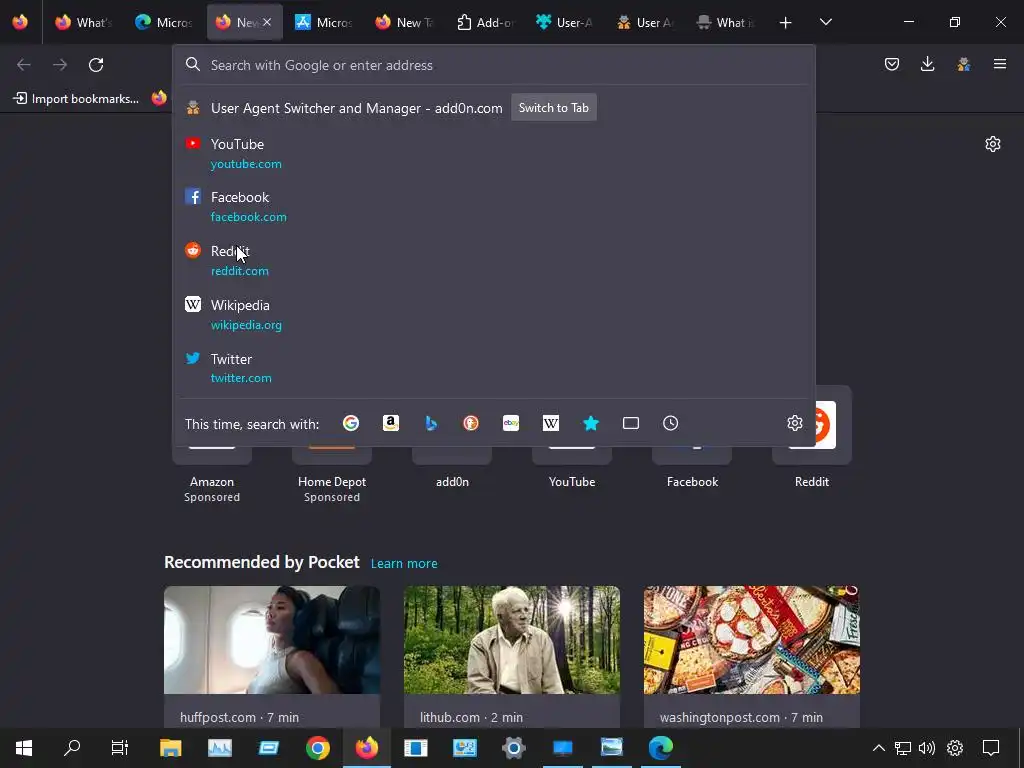The width and height of the screenshot is (1024, 768).
Task: Focus the address bar search field
Action: 494,65
